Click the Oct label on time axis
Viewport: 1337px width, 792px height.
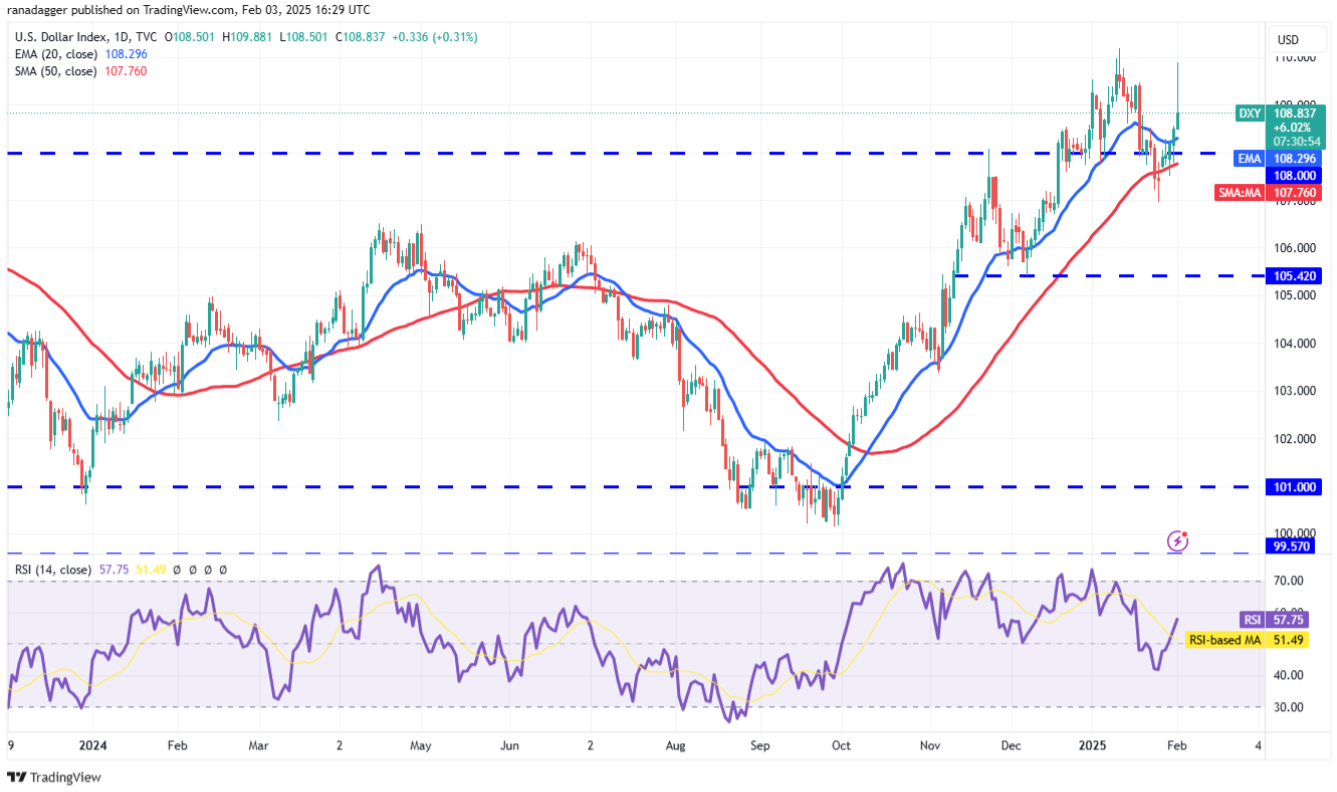[x=842, y=745]
